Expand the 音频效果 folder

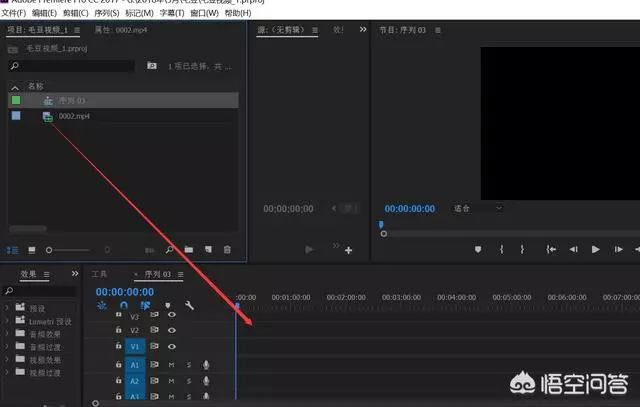tap(6, 334)
